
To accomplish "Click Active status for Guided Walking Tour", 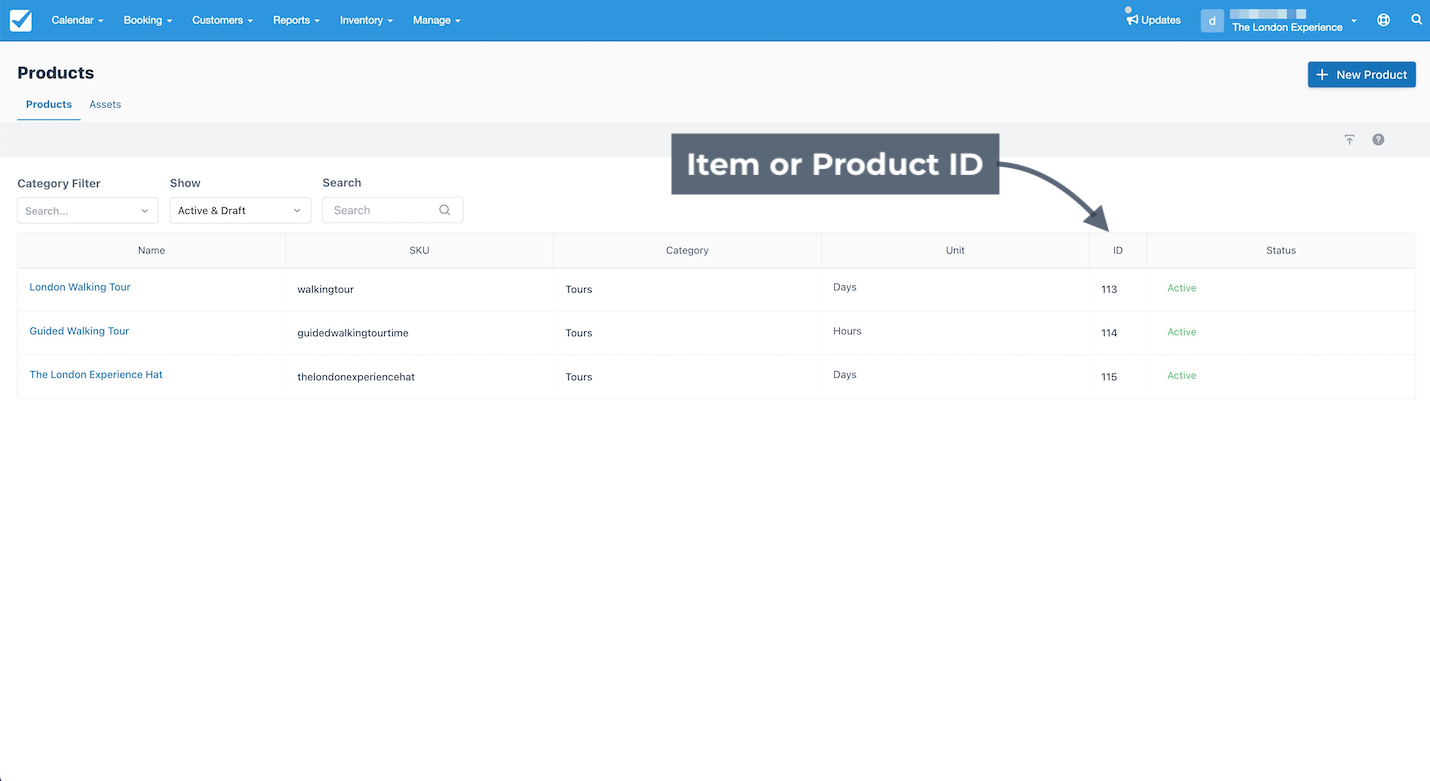I will pyautogui.click(x=1182, y=332).
